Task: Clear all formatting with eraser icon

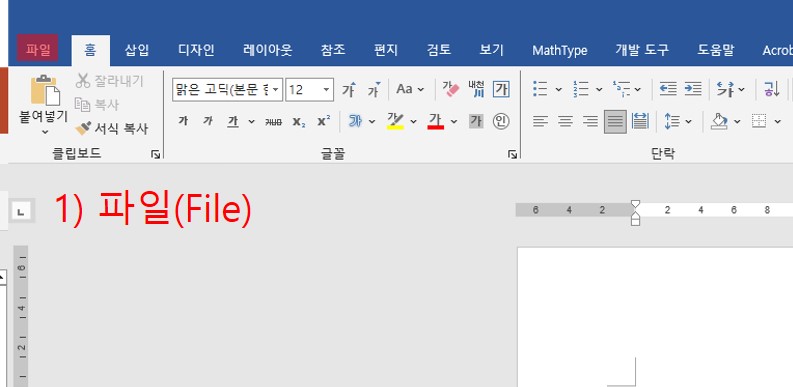Action: point(450,90)
